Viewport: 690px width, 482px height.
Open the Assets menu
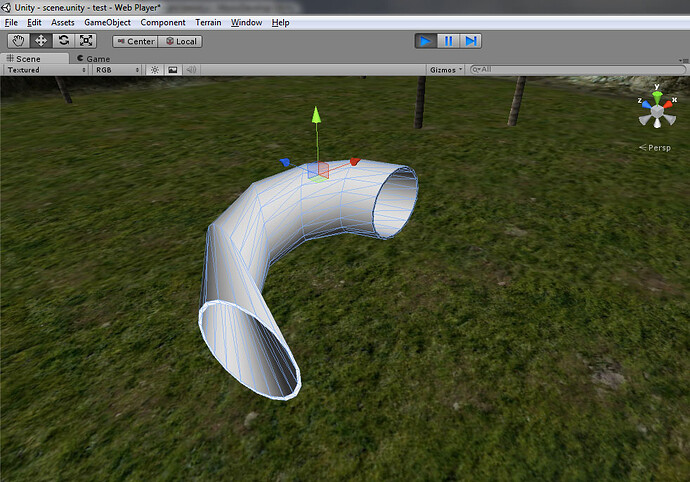tap(62, 22)
